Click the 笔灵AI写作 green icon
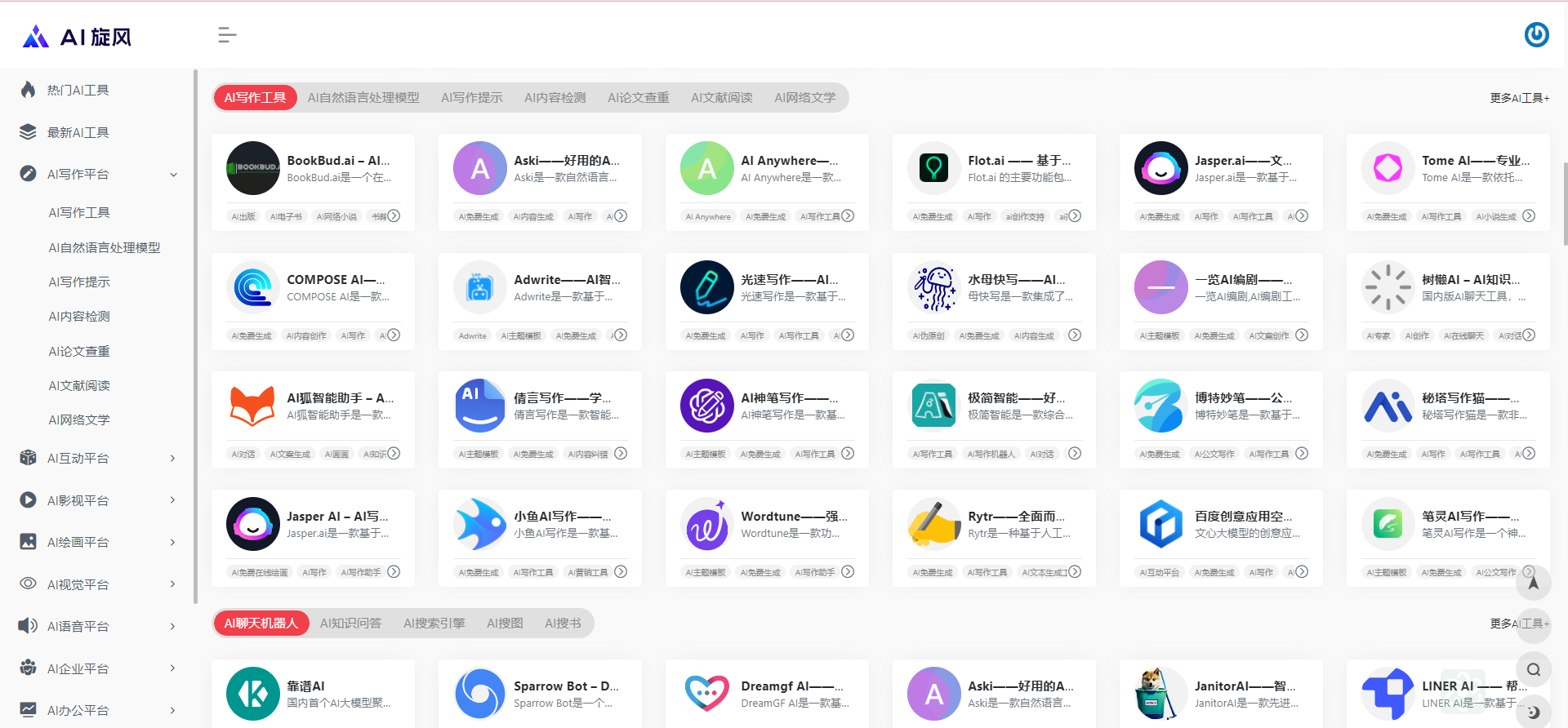 point(1388,524)
